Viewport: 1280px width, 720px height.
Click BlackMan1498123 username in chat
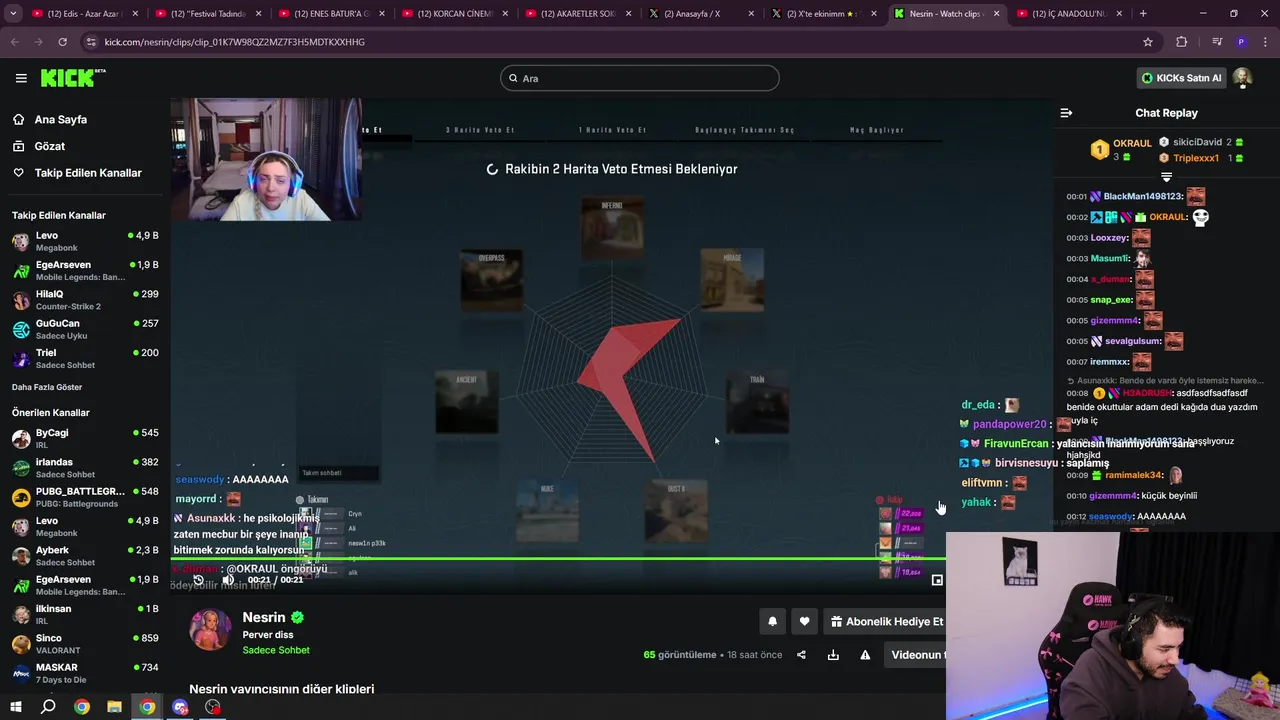[1143, 197]
